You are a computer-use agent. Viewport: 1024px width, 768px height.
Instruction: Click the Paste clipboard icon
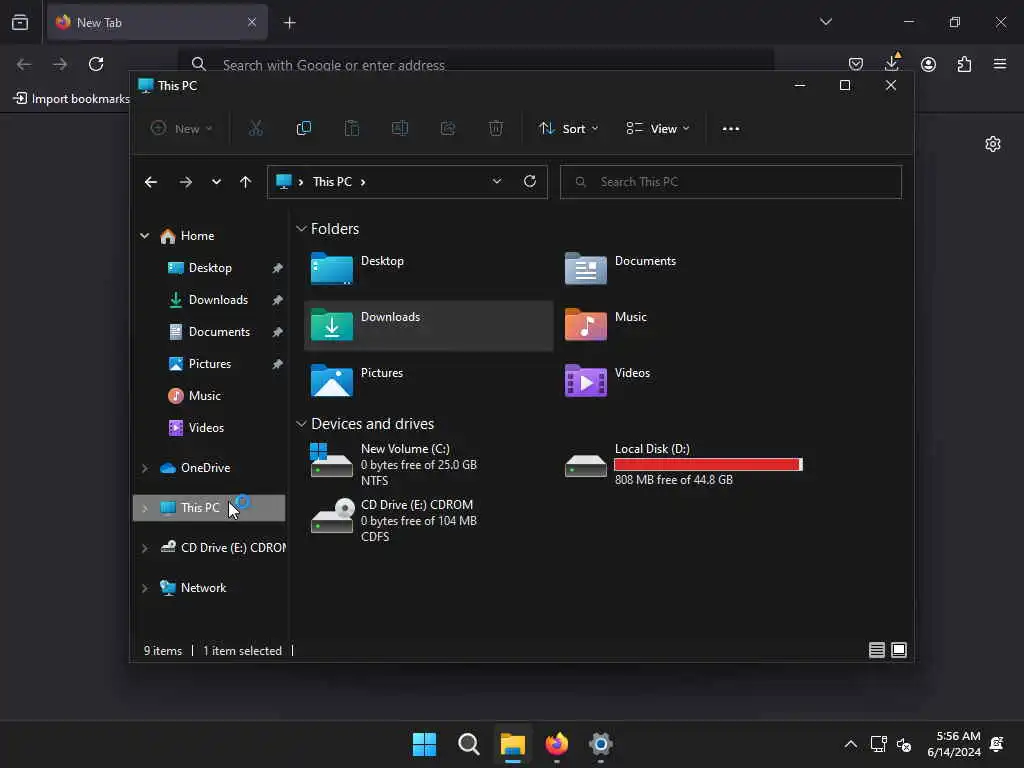pos(351,129)
